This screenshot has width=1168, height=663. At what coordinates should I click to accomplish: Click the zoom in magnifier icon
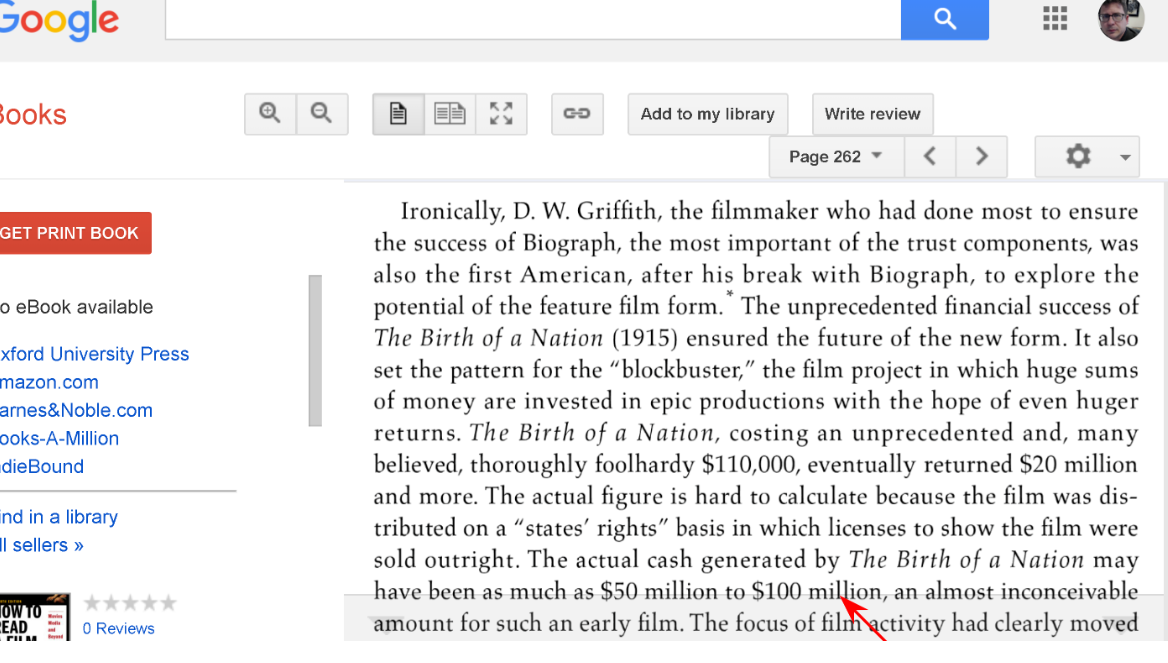click(x=270, y=114)
